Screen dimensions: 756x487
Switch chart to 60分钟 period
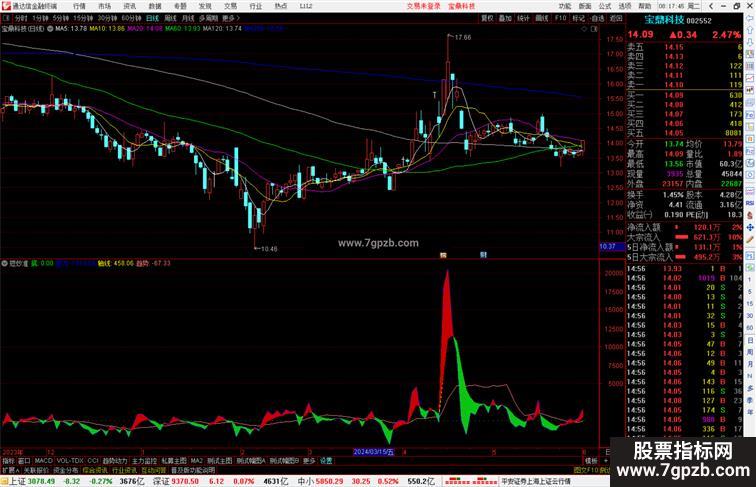[131, 18]
